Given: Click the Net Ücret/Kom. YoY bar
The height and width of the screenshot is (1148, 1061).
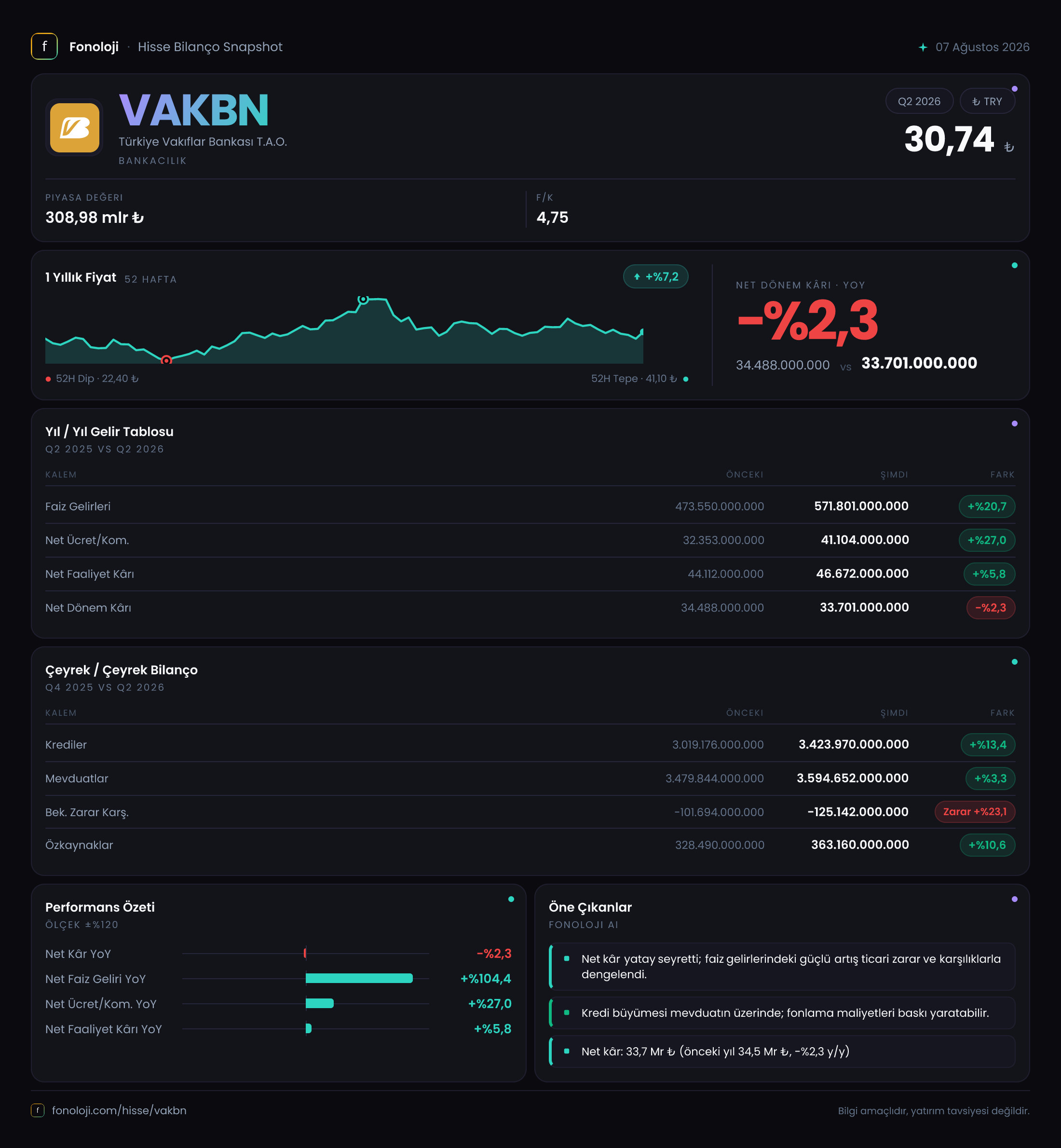Looking at the screenshot, I should tap(319, 1004).
